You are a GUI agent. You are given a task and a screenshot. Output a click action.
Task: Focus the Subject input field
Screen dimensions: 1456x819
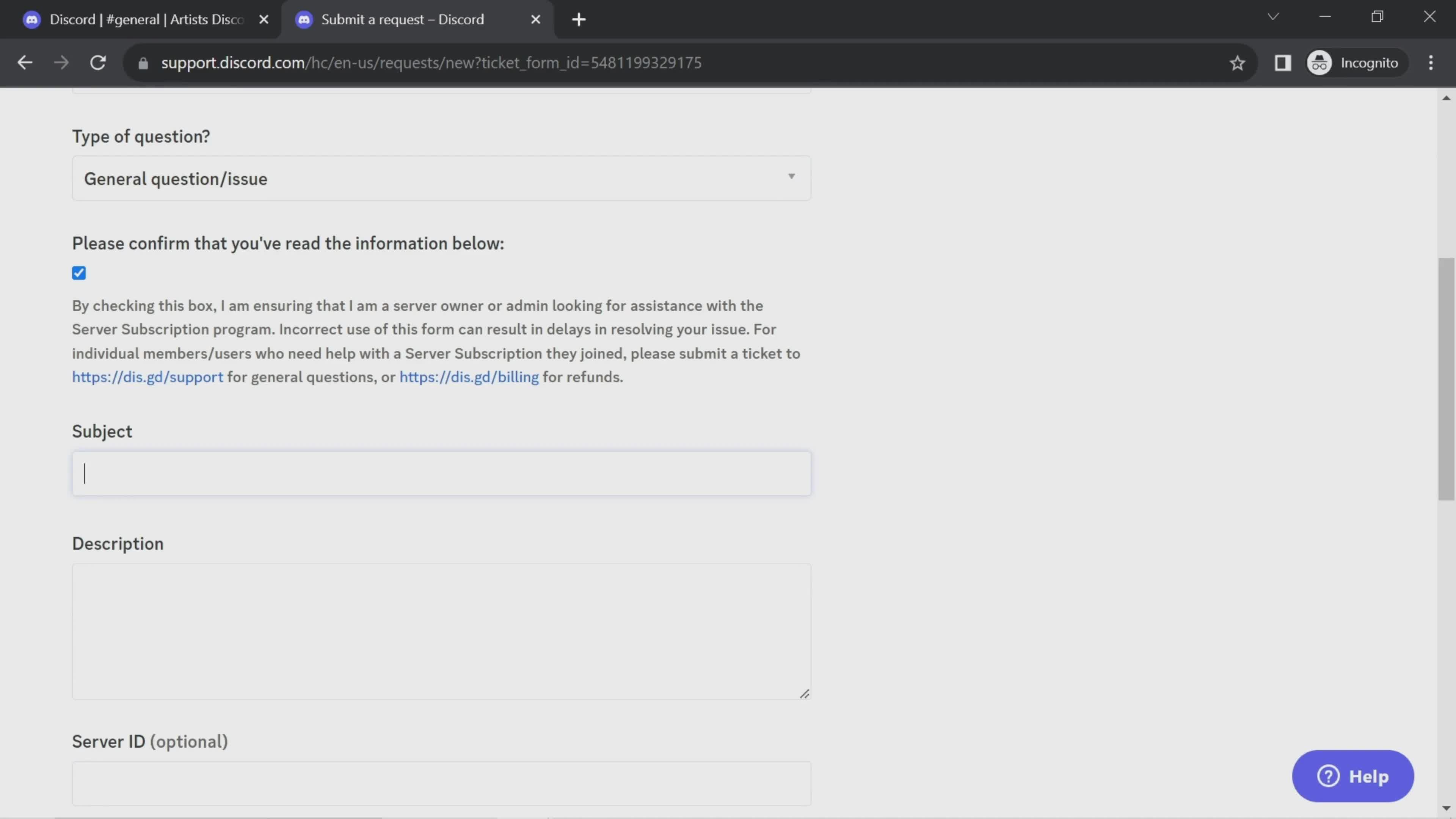tap(441, 474)
